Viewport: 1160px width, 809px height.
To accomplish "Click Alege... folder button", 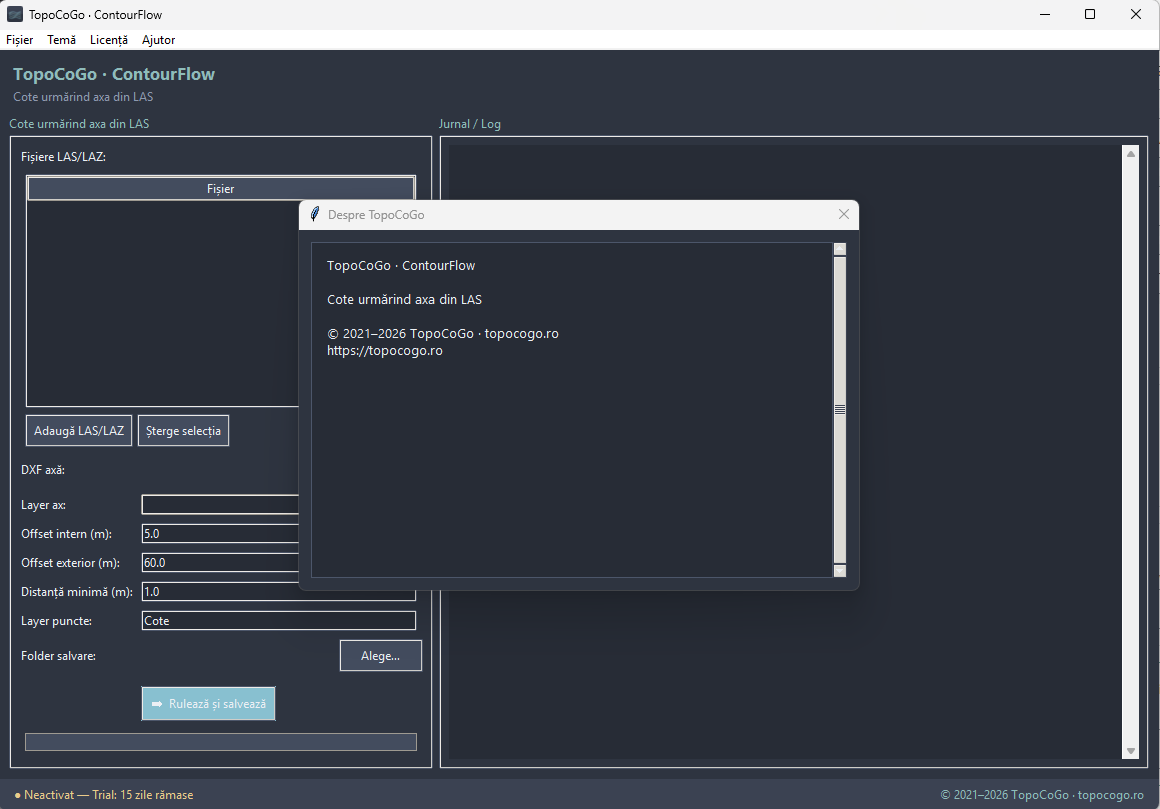I will click(381, 656).
